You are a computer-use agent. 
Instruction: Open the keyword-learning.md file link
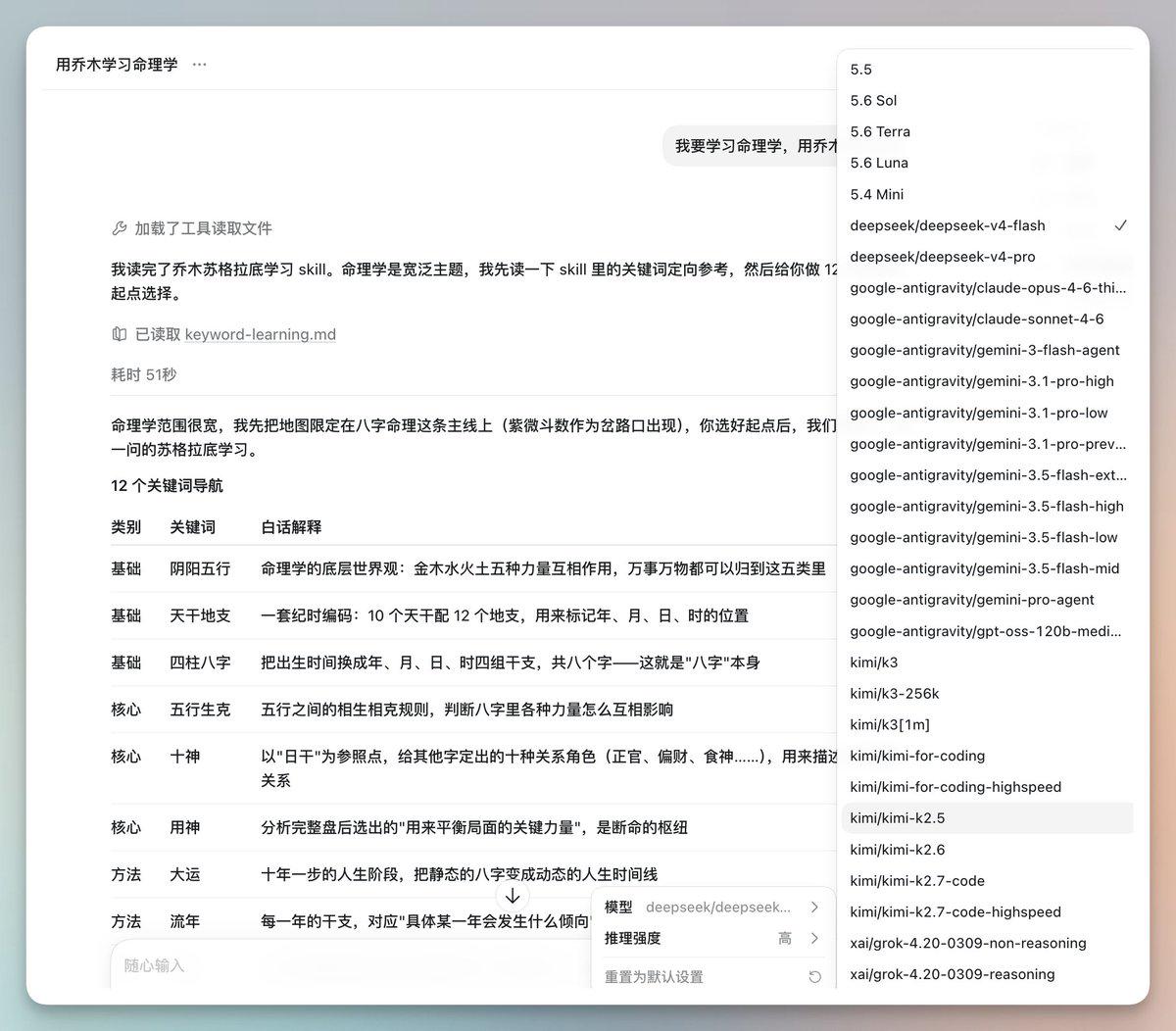(261, 334)
